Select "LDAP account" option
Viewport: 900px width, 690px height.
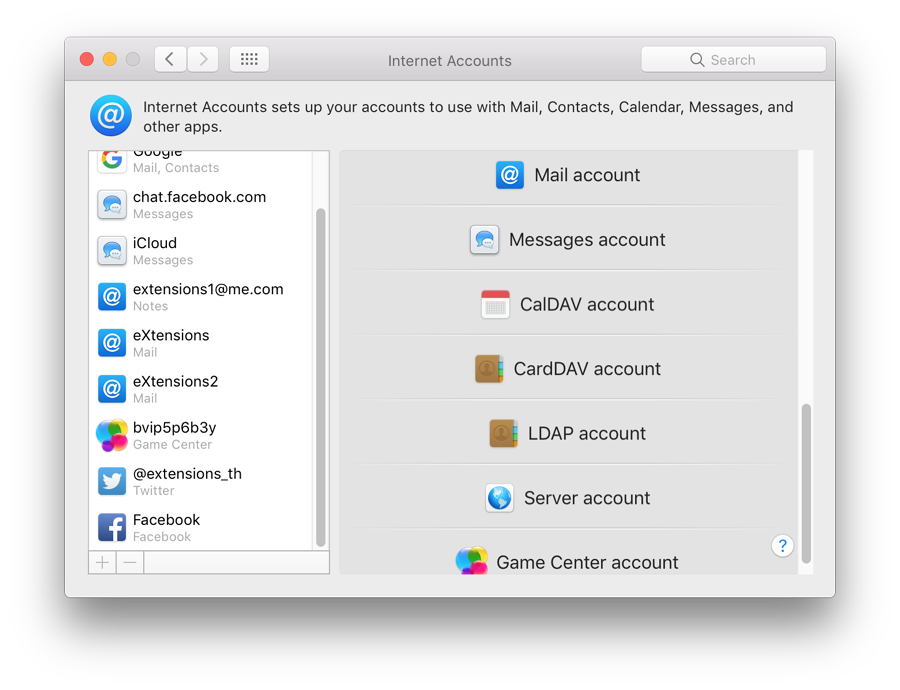click(x=568, y=433)
